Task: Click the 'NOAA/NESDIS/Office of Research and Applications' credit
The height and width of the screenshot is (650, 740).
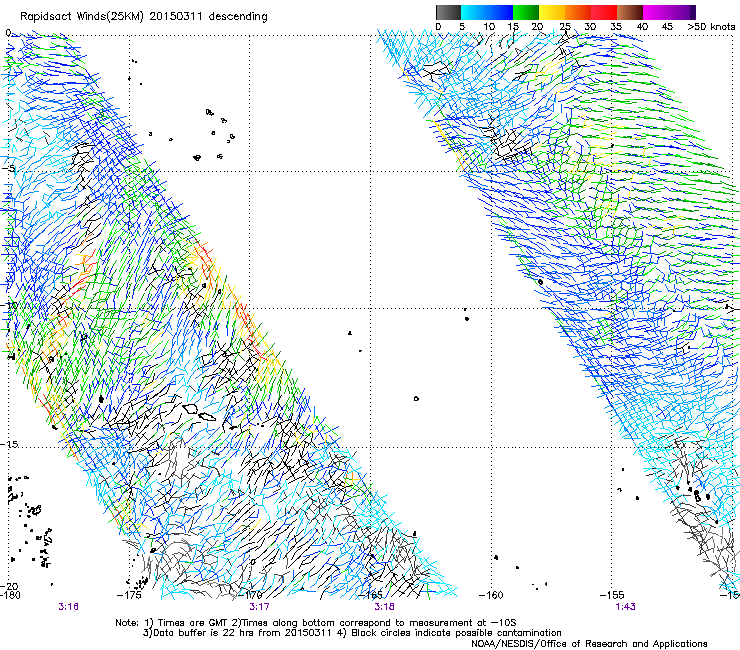Action: click(x=589, y=644)
